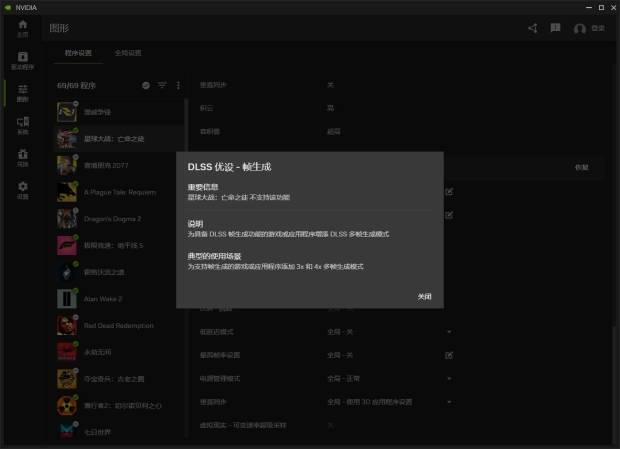Viewport: 620px width, 449px height.
Task: Click the settings panel scrollbar on right
Action: (614, 383)
